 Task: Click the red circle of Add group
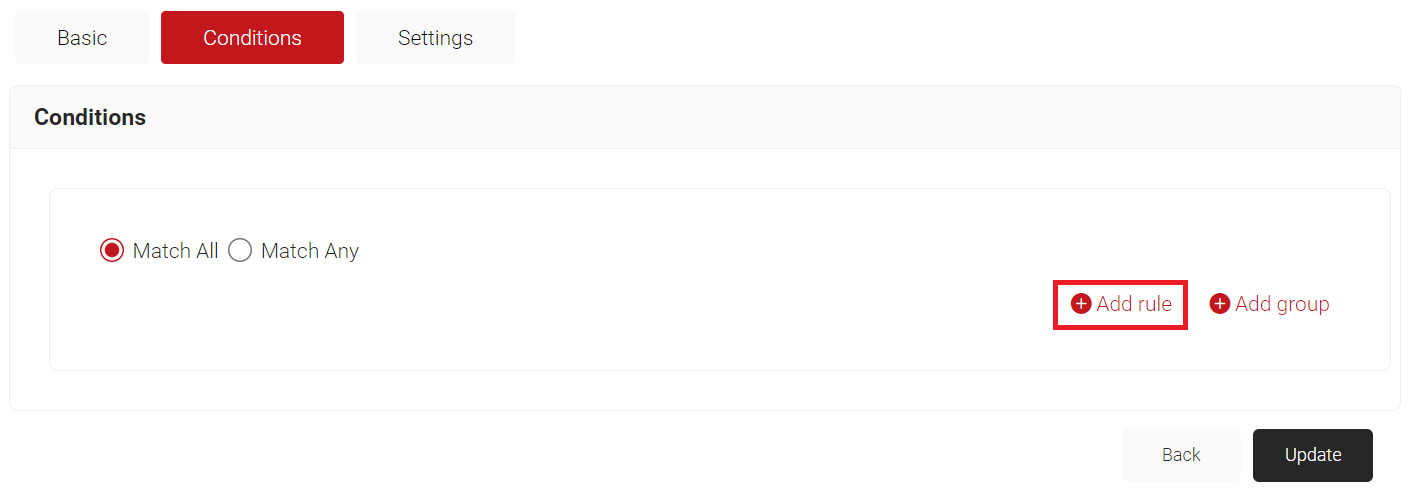pos(1220,304)
